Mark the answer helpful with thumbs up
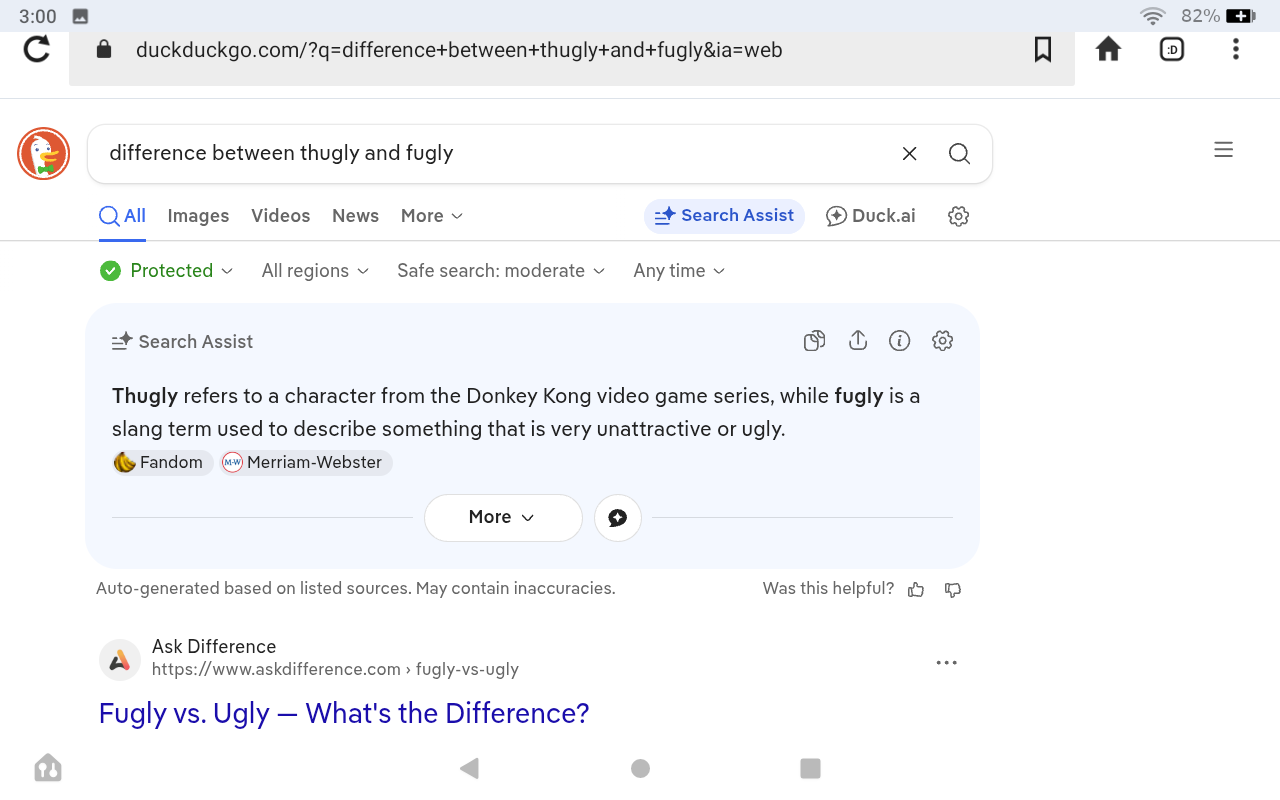The height and width of the screenshot is (800, 1280). (916, 590)
